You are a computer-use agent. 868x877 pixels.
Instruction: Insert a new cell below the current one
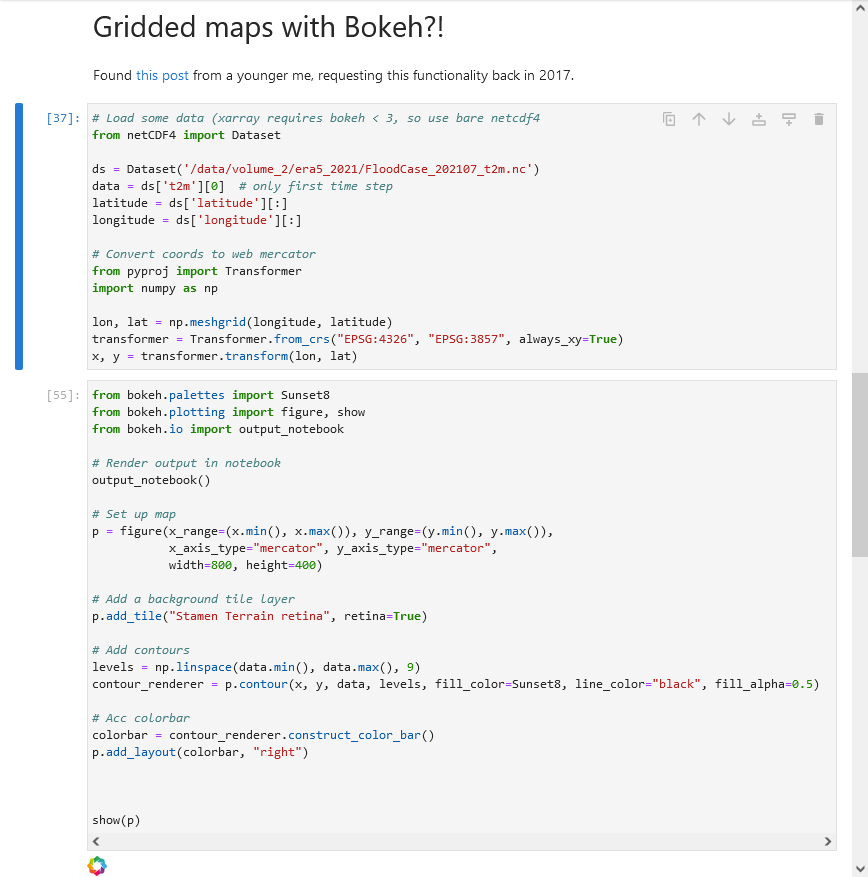coord(788,118)
